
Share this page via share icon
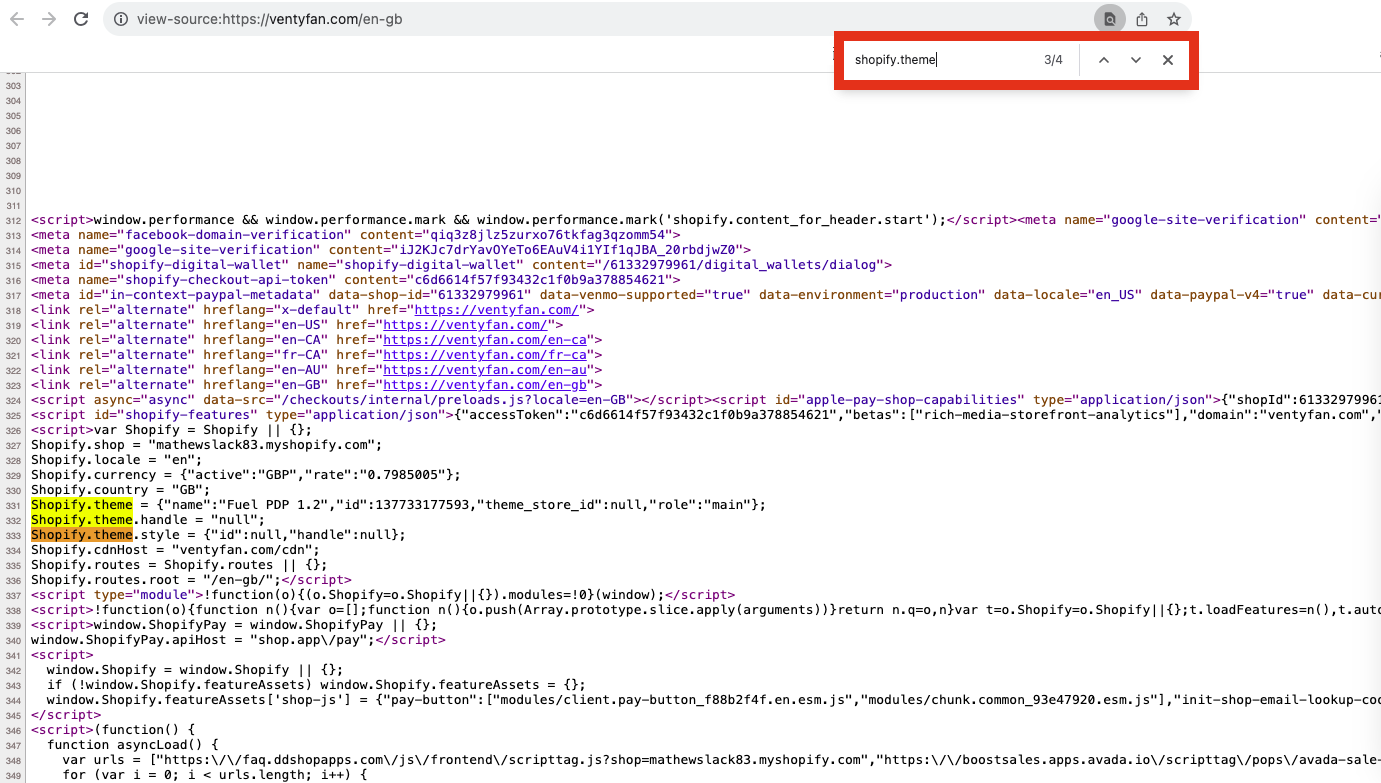pyautogui.click(x=1142, y=19)
